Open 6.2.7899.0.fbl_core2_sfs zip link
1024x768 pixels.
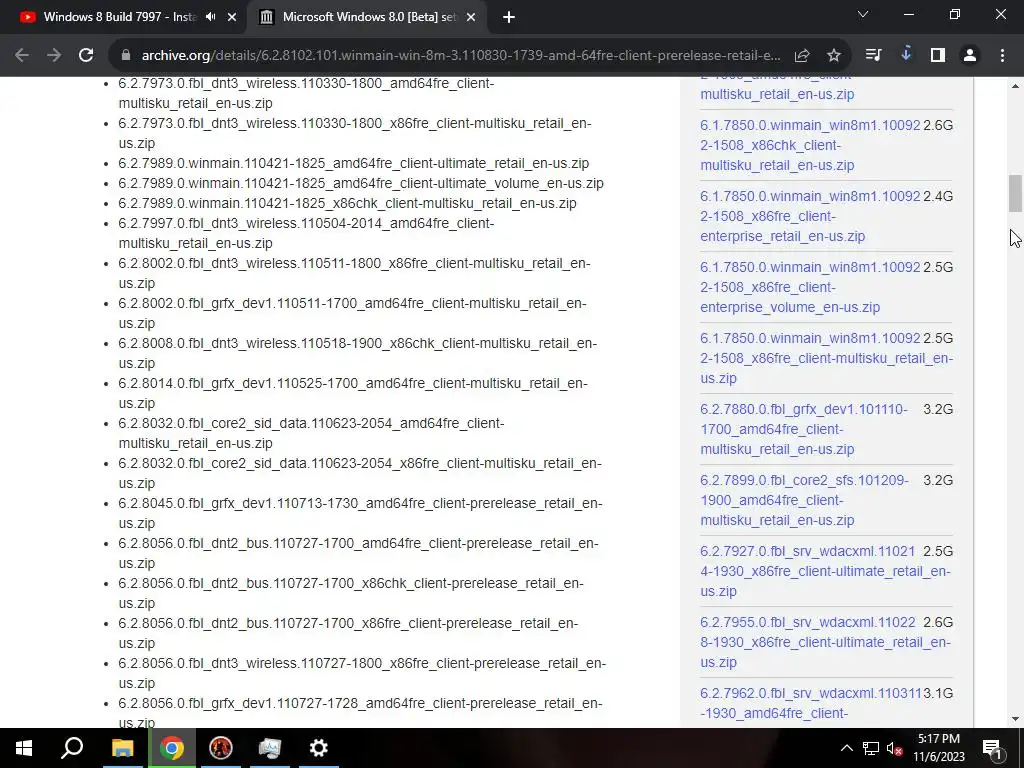(804, 500)
